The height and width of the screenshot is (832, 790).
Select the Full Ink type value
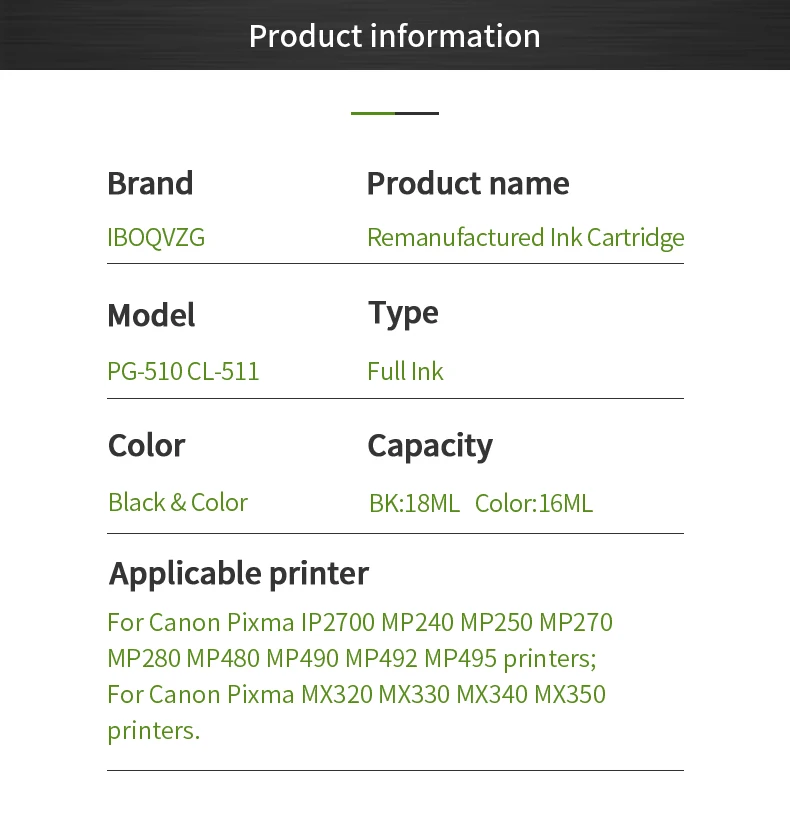tap(405, 371)
